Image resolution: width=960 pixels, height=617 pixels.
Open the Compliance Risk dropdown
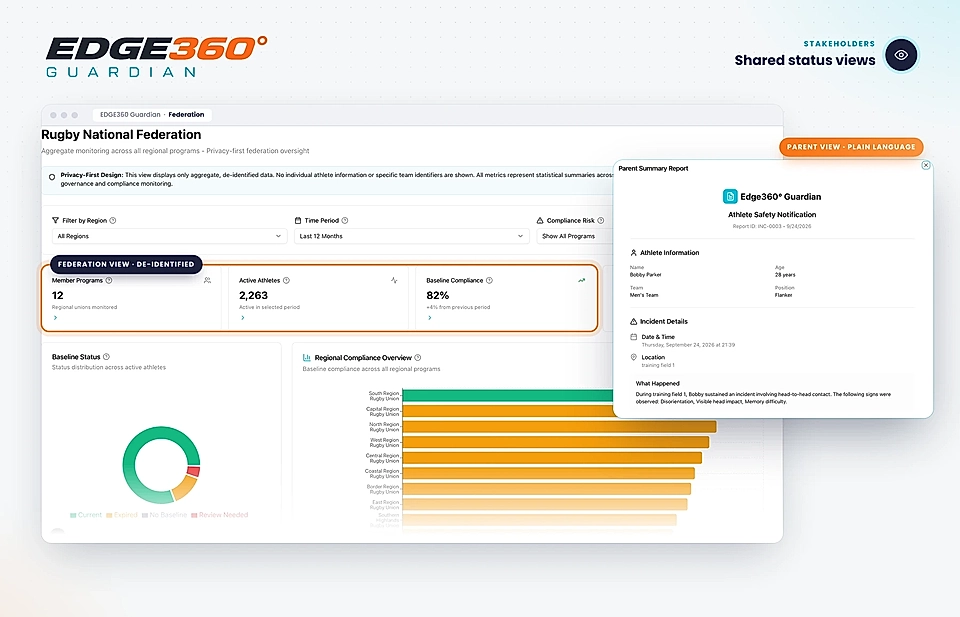point(575,236)
